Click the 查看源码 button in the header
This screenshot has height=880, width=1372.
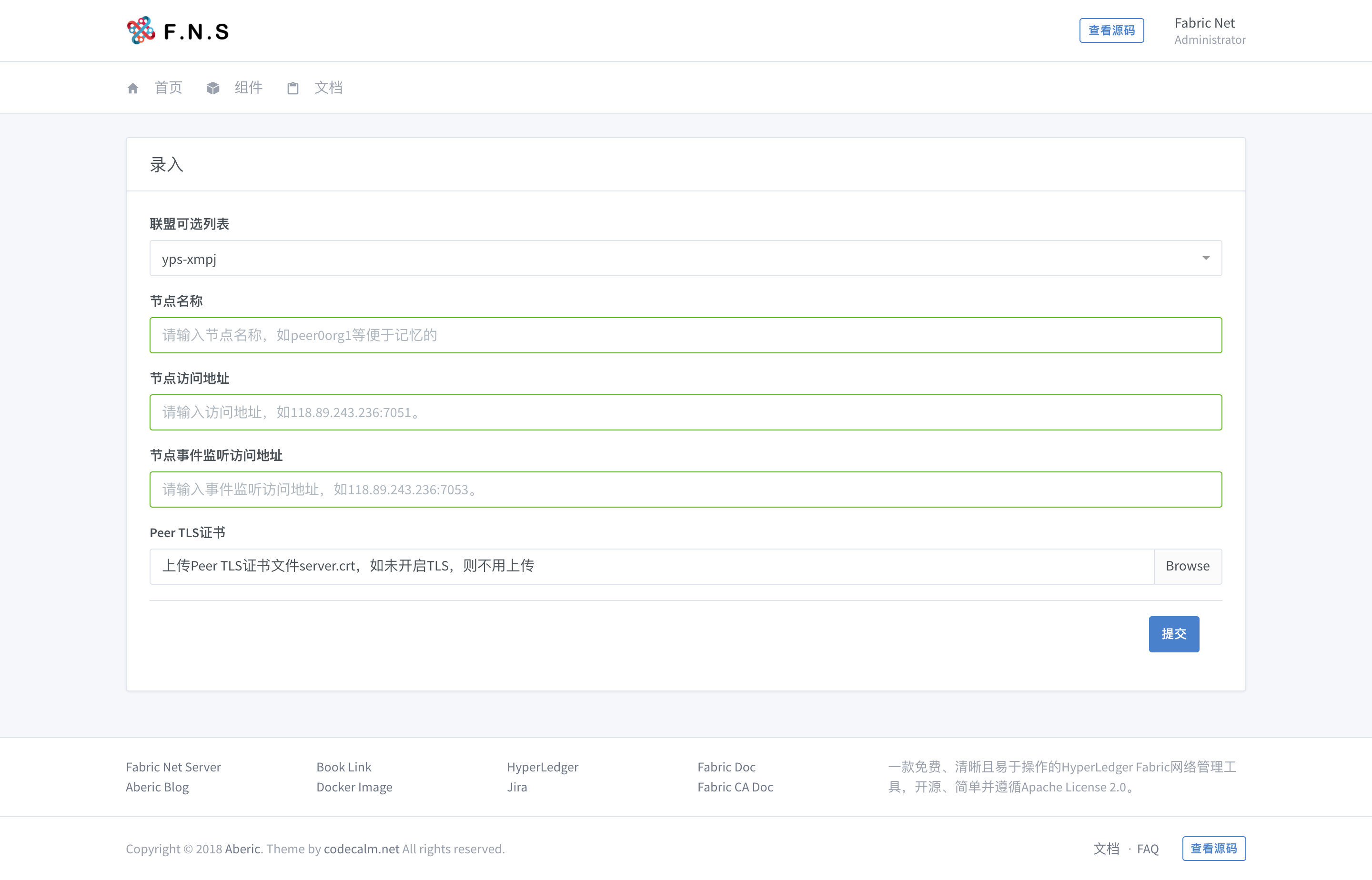tap(1111, 30)
